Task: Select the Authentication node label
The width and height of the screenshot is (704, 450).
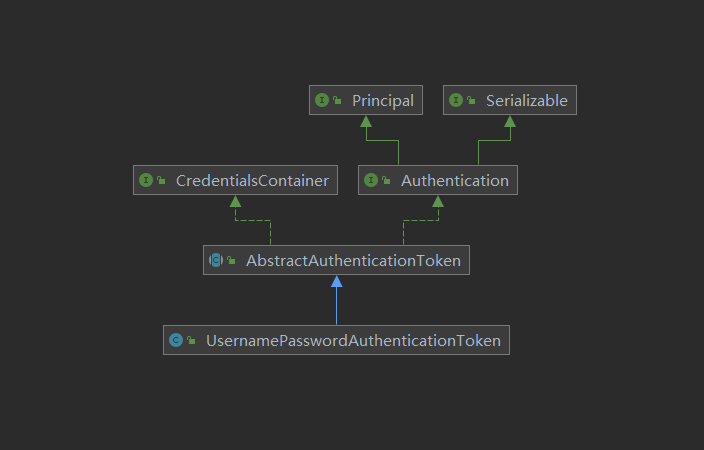Action: click(x=454, y=181)
